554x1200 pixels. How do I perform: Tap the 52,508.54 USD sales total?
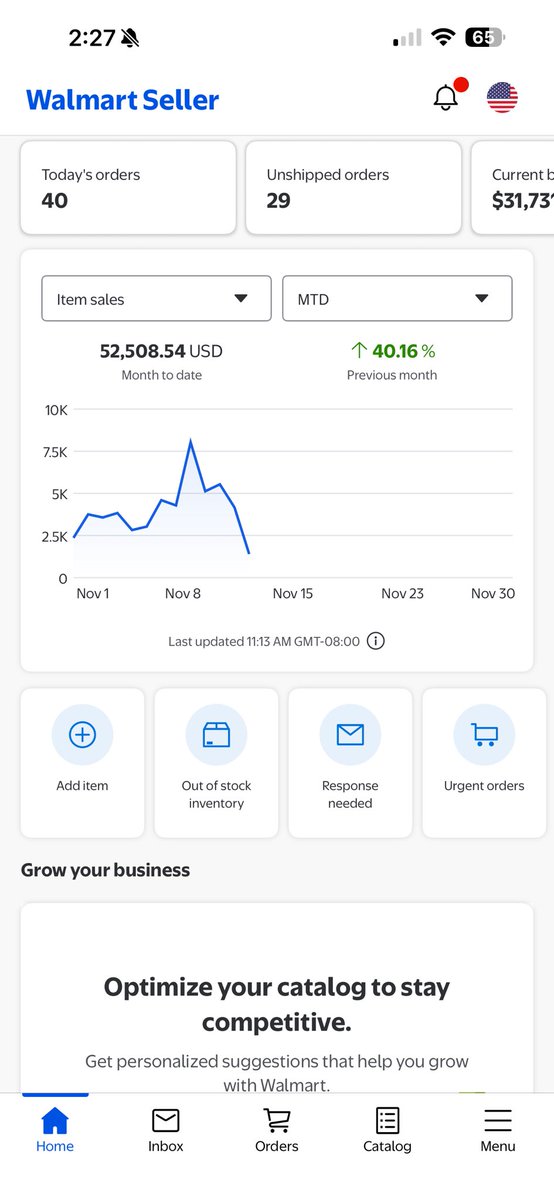[x=161, y=351]
